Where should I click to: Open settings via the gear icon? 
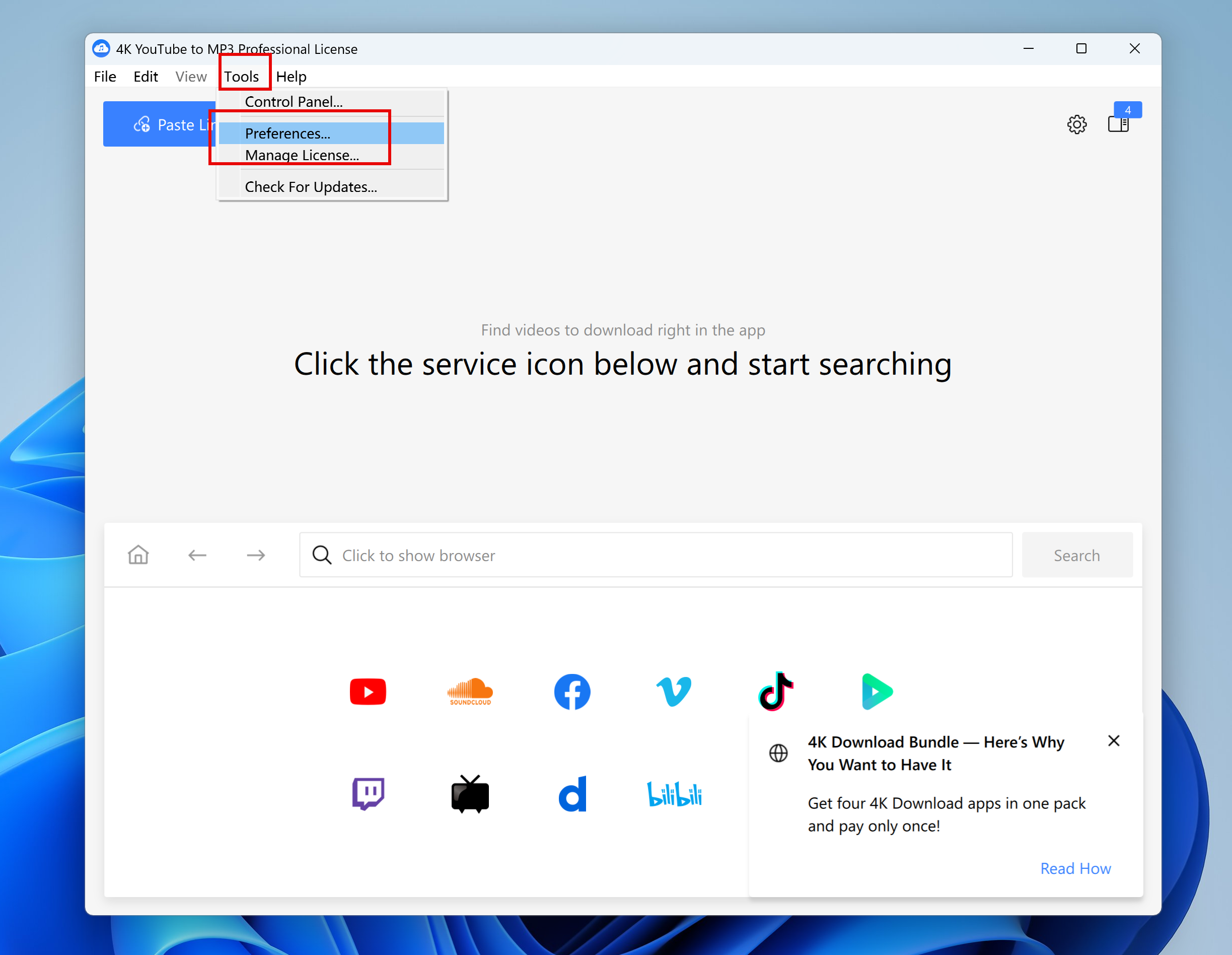1076,124
